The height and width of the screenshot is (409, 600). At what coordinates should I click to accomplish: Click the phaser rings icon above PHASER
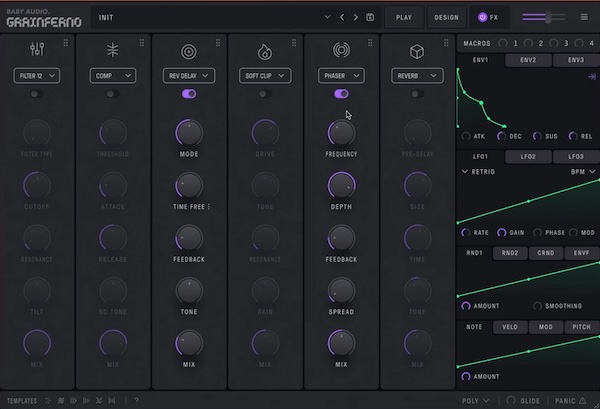(x=341, y=50)
